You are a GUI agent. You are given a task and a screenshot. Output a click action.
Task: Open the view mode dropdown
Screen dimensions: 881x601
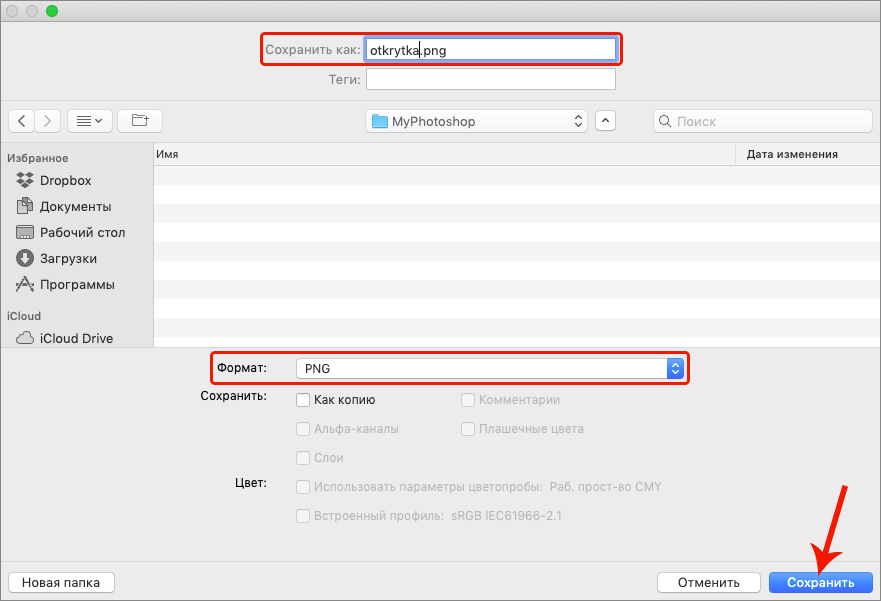tap(90, 121)
